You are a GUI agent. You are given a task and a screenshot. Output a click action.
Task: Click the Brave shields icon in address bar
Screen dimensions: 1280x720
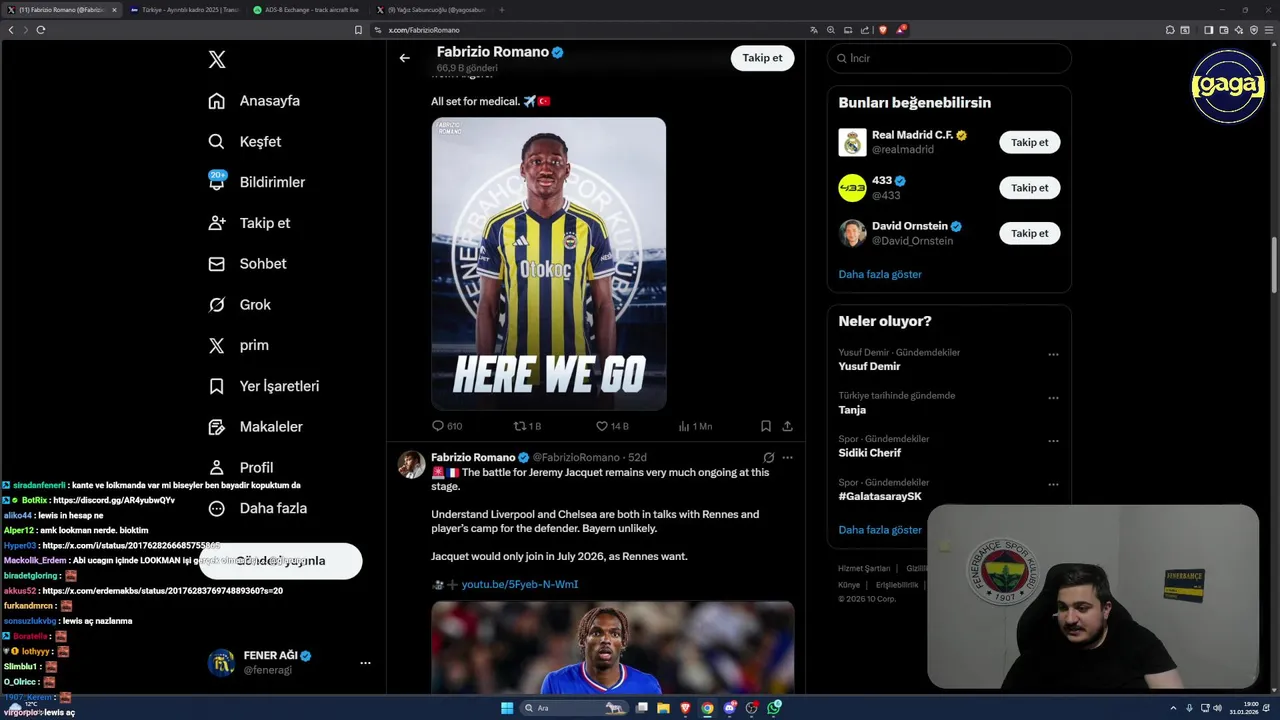pyautogui.click(x=883, y=30)
